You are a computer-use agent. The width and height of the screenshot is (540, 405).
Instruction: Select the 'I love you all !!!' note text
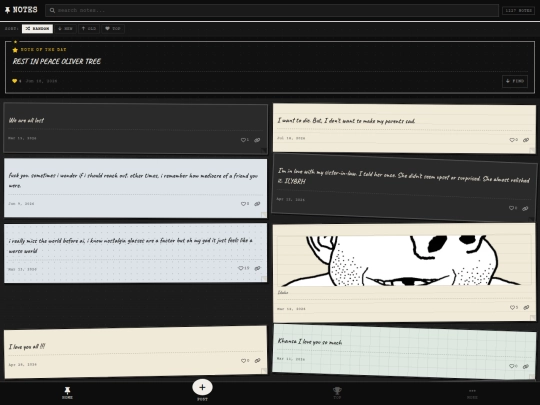pos(27,346)
